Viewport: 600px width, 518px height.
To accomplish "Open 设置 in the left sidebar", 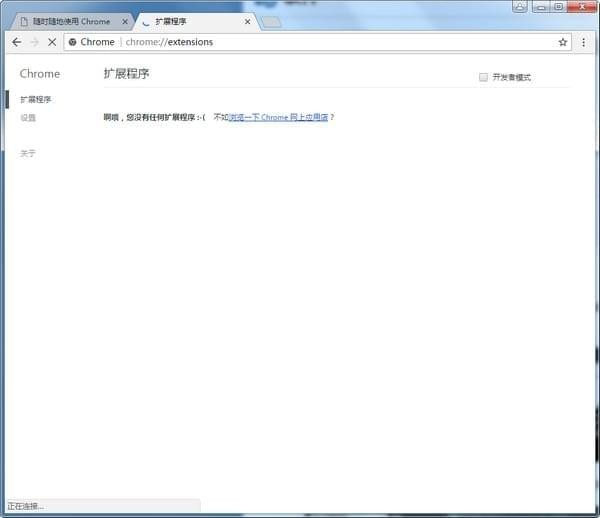I will tap(28, 118).
